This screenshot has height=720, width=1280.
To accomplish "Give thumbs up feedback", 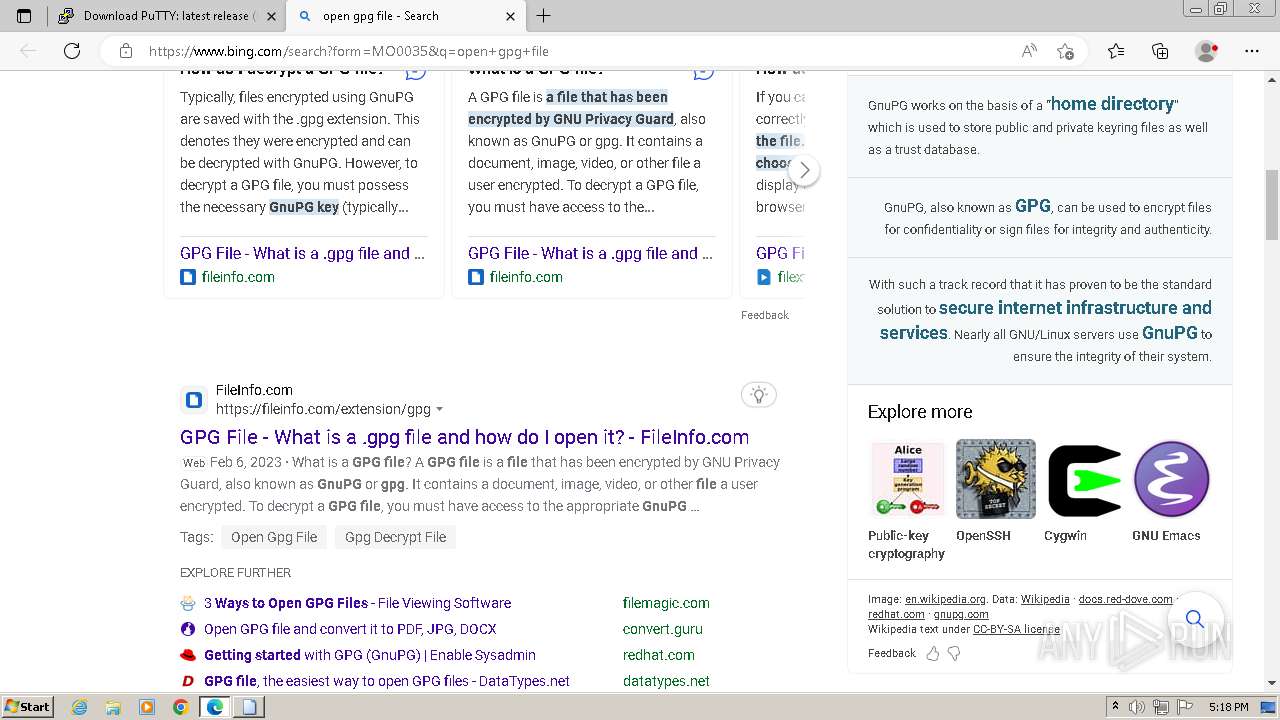I will [x=933, y=653].
